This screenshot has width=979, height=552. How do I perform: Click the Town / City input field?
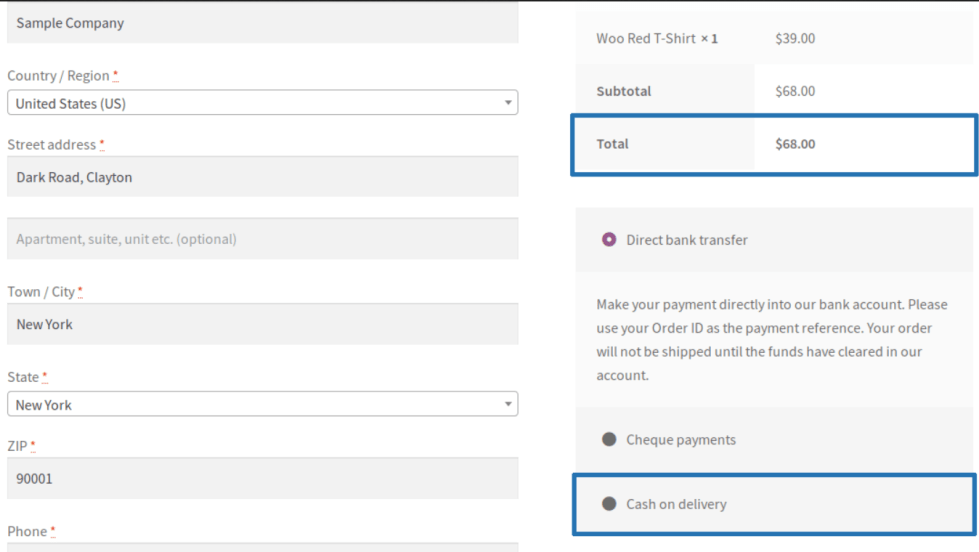tap(262, 324)
